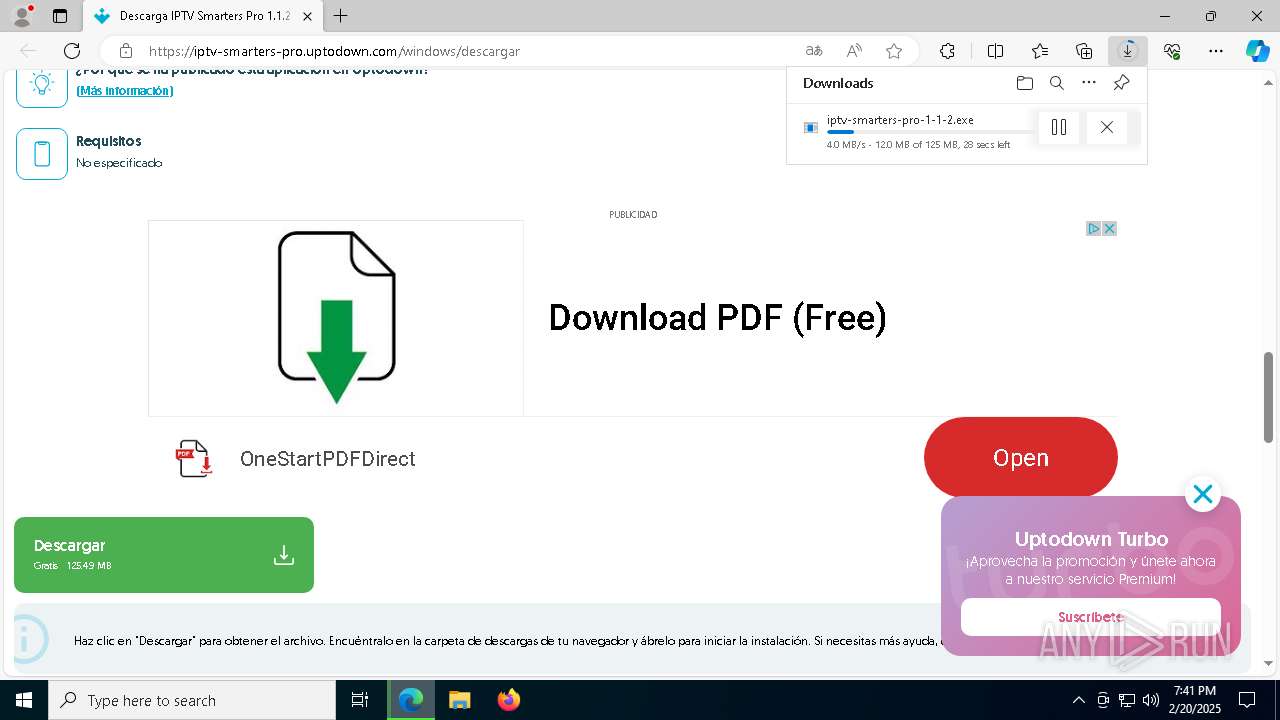1280x720 pixels.
Task: Open the Favorites list icon
Action: click(x=1040, y=51)
